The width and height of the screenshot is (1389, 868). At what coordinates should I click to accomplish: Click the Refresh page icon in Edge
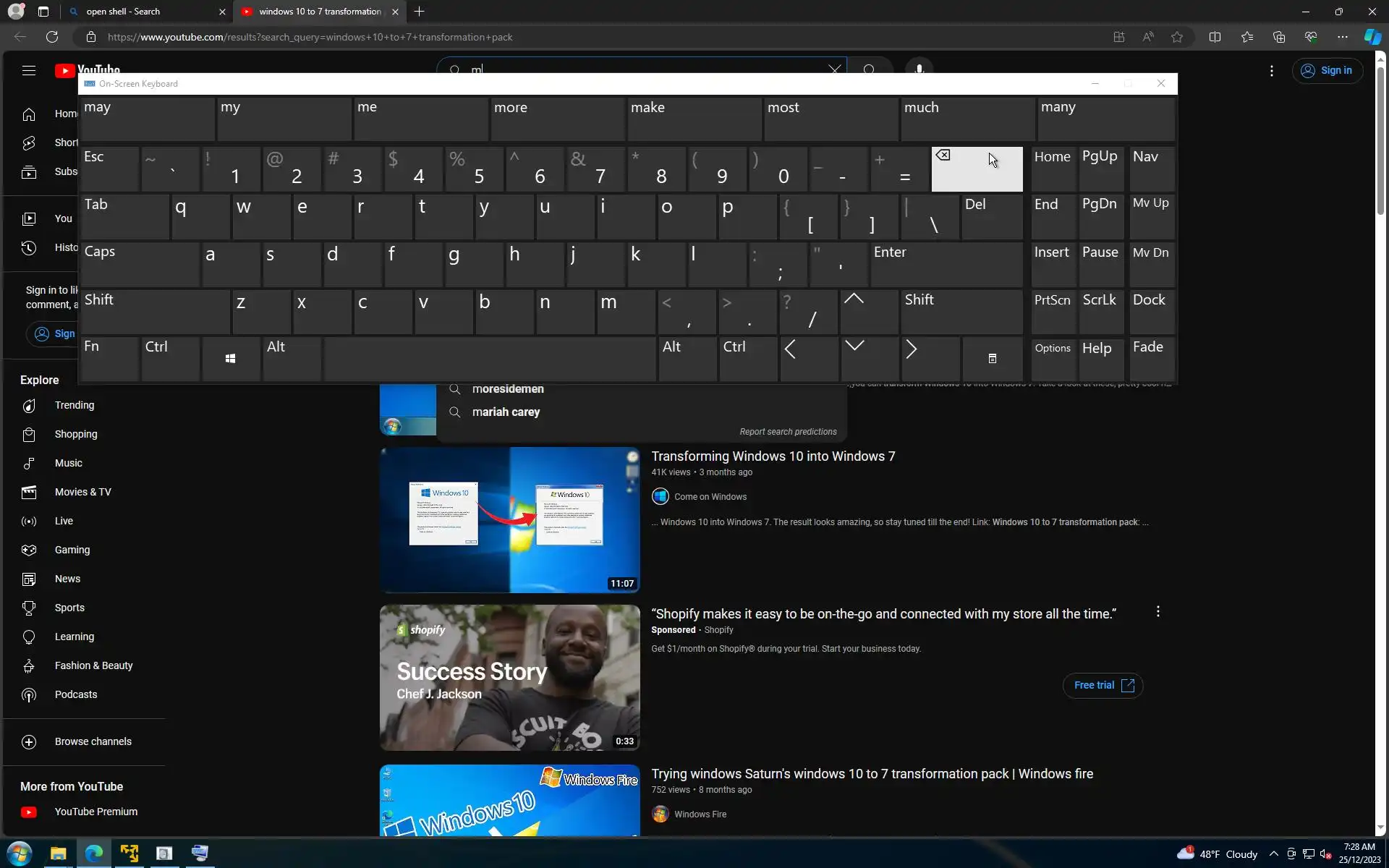click(x=52, y=37)
